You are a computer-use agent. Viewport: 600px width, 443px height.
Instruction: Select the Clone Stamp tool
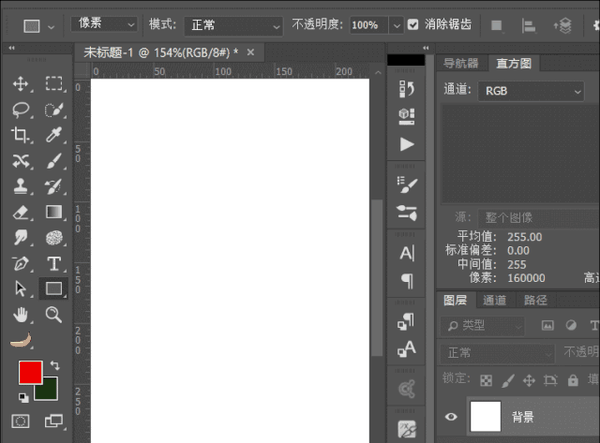click(21, 186)
